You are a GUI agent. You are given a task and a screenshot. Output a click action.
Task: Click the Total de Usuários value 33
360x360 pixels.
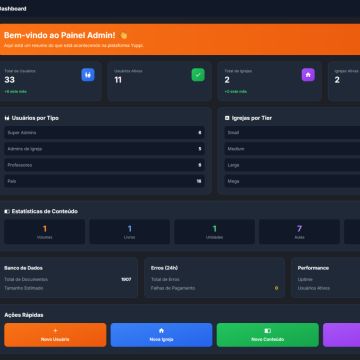[x=10, y=80]
